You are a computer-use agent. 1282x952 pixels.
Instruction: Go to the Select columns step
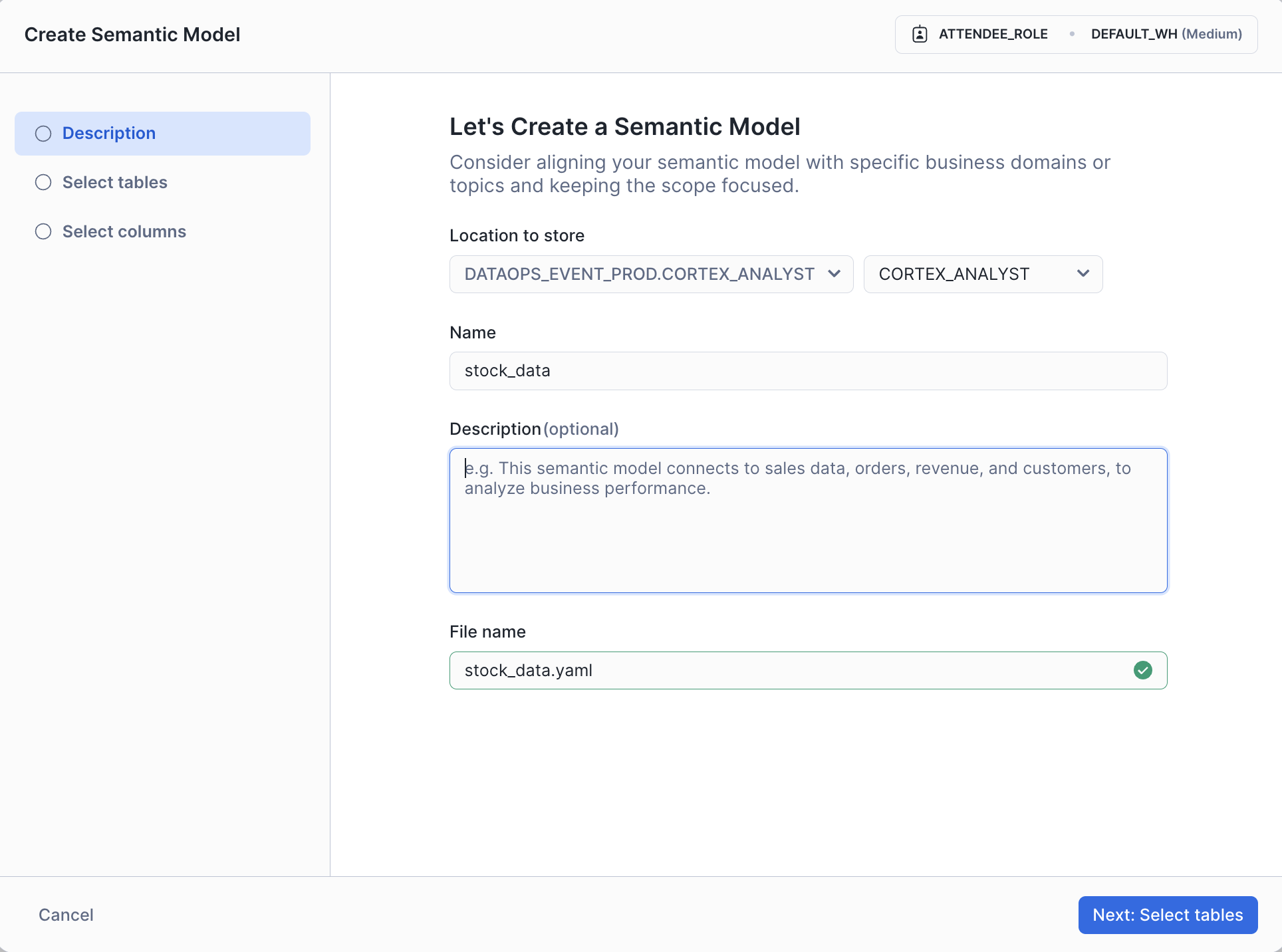(x=124, y=231)
